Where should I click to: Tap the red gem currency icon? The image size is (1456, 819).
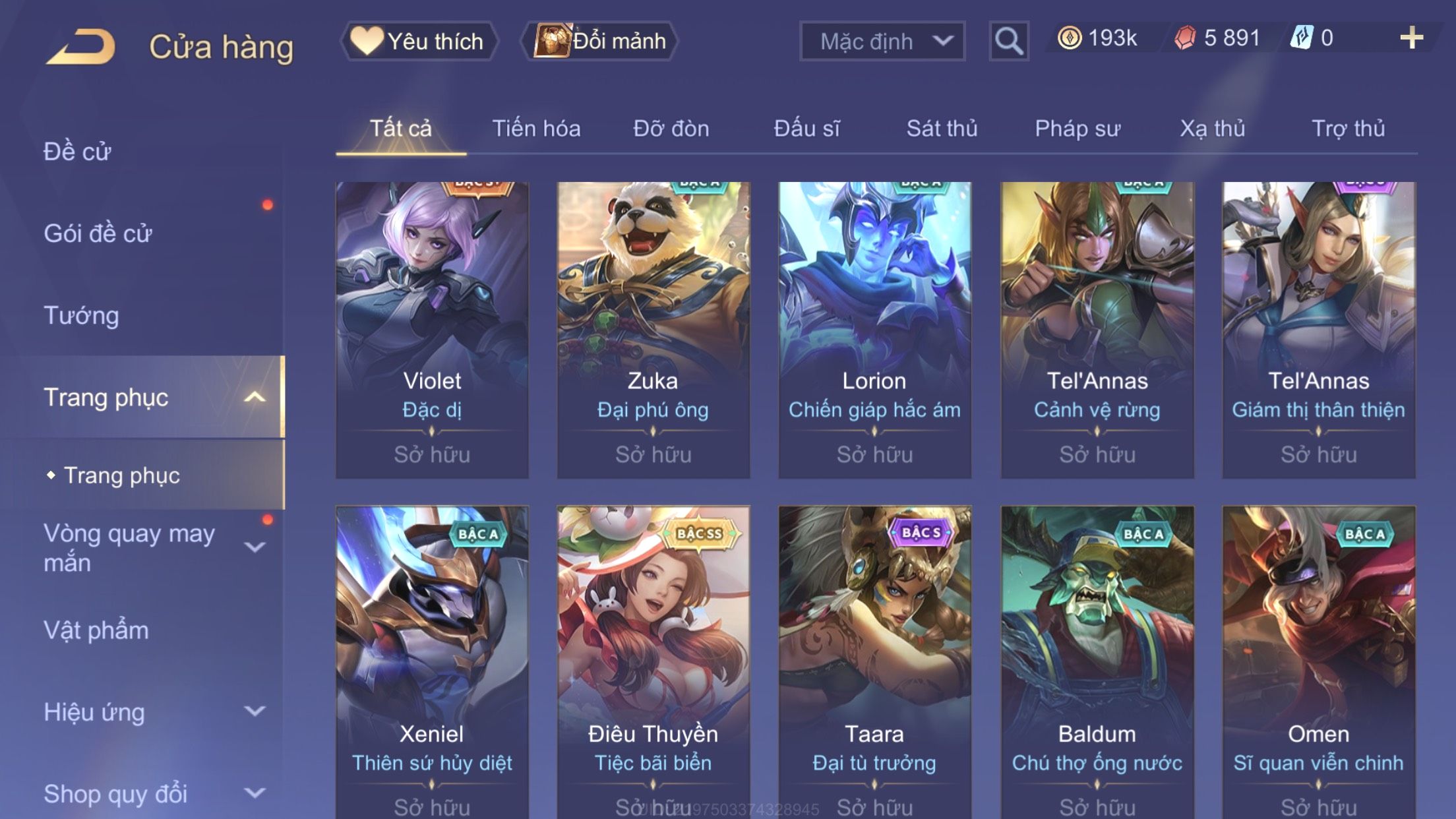click(x=1185, y=38)
